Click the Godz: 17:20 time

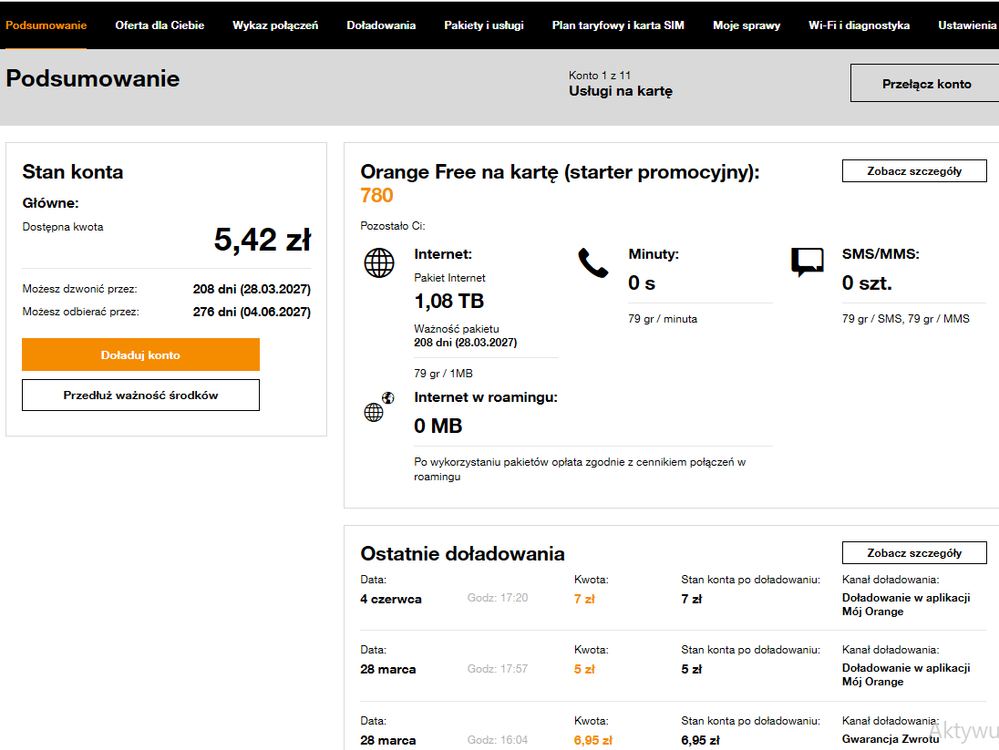pyautogui.click(x=498, y=598)
